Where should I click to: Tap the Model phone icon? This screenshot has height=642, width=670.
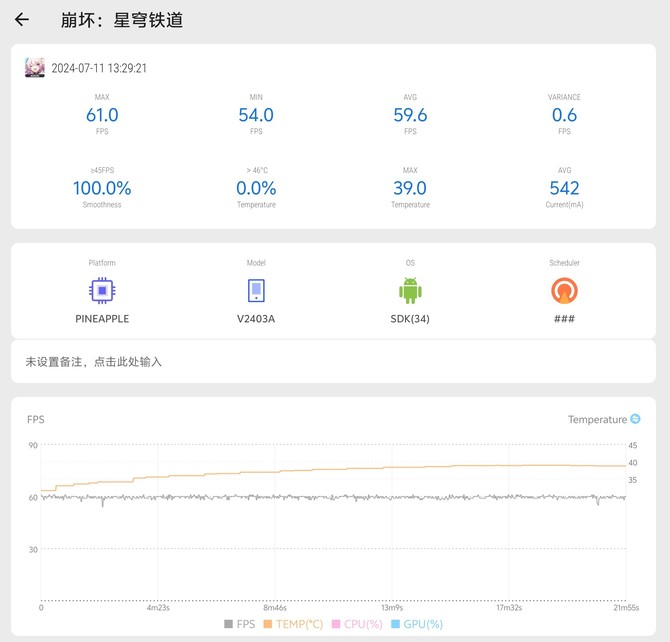[256, 291]
